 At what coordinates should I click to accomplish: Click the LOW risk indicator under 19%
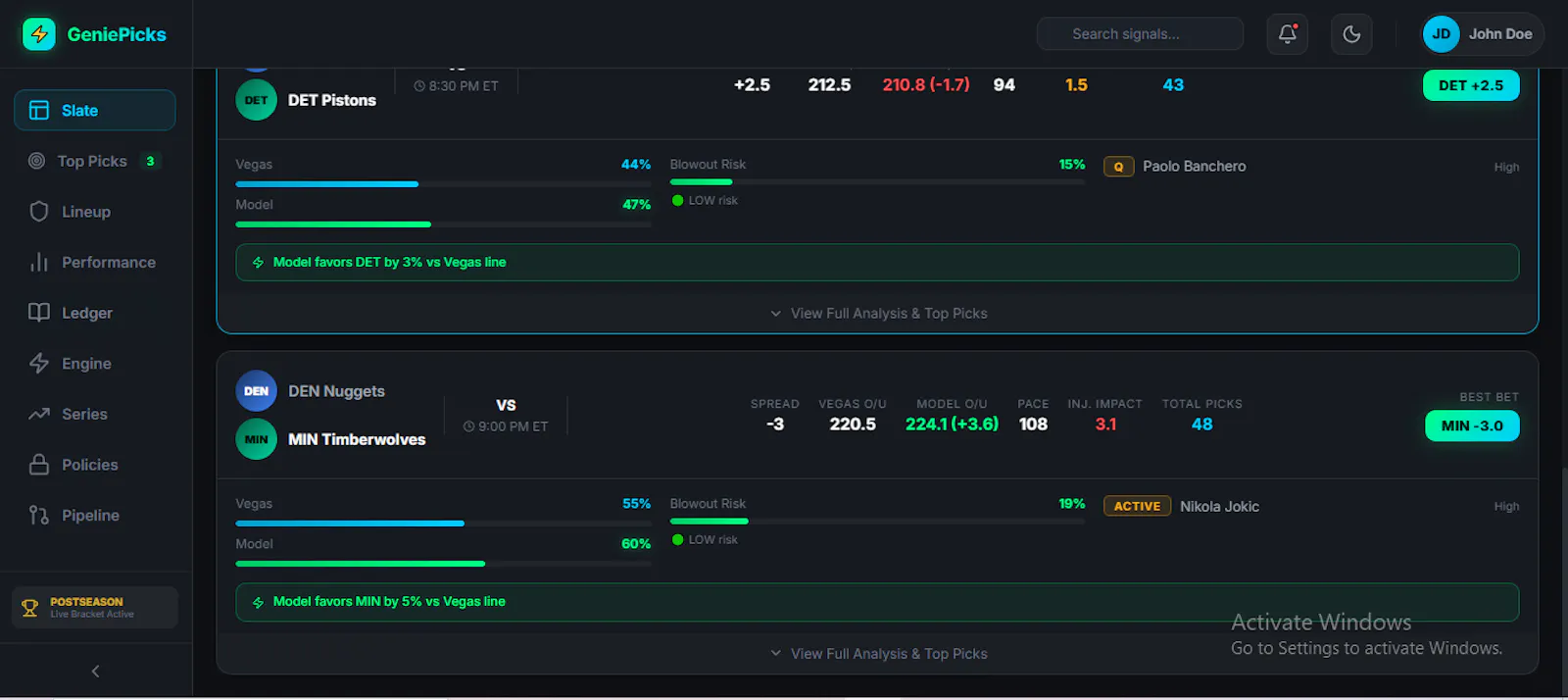coord(705,540)
